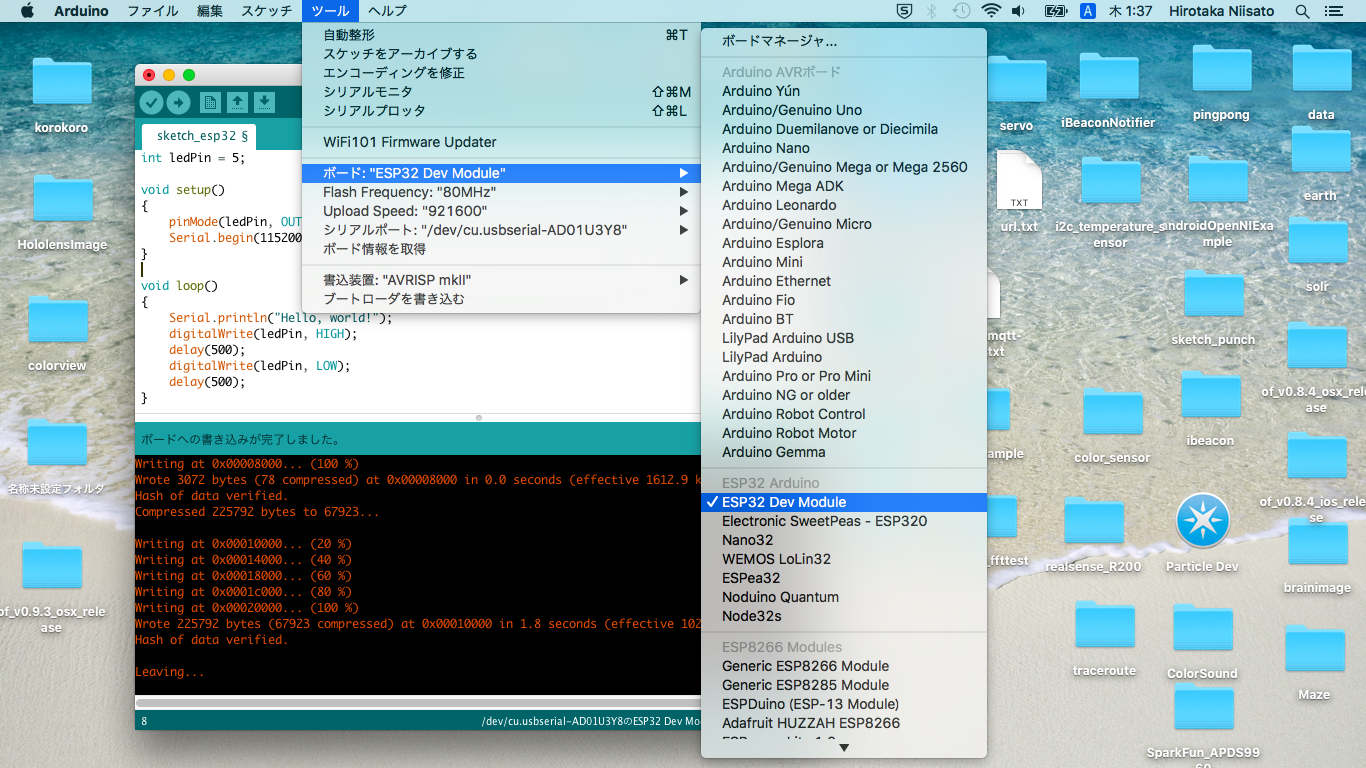Open the 編集 menu

[x=210, y=11]
